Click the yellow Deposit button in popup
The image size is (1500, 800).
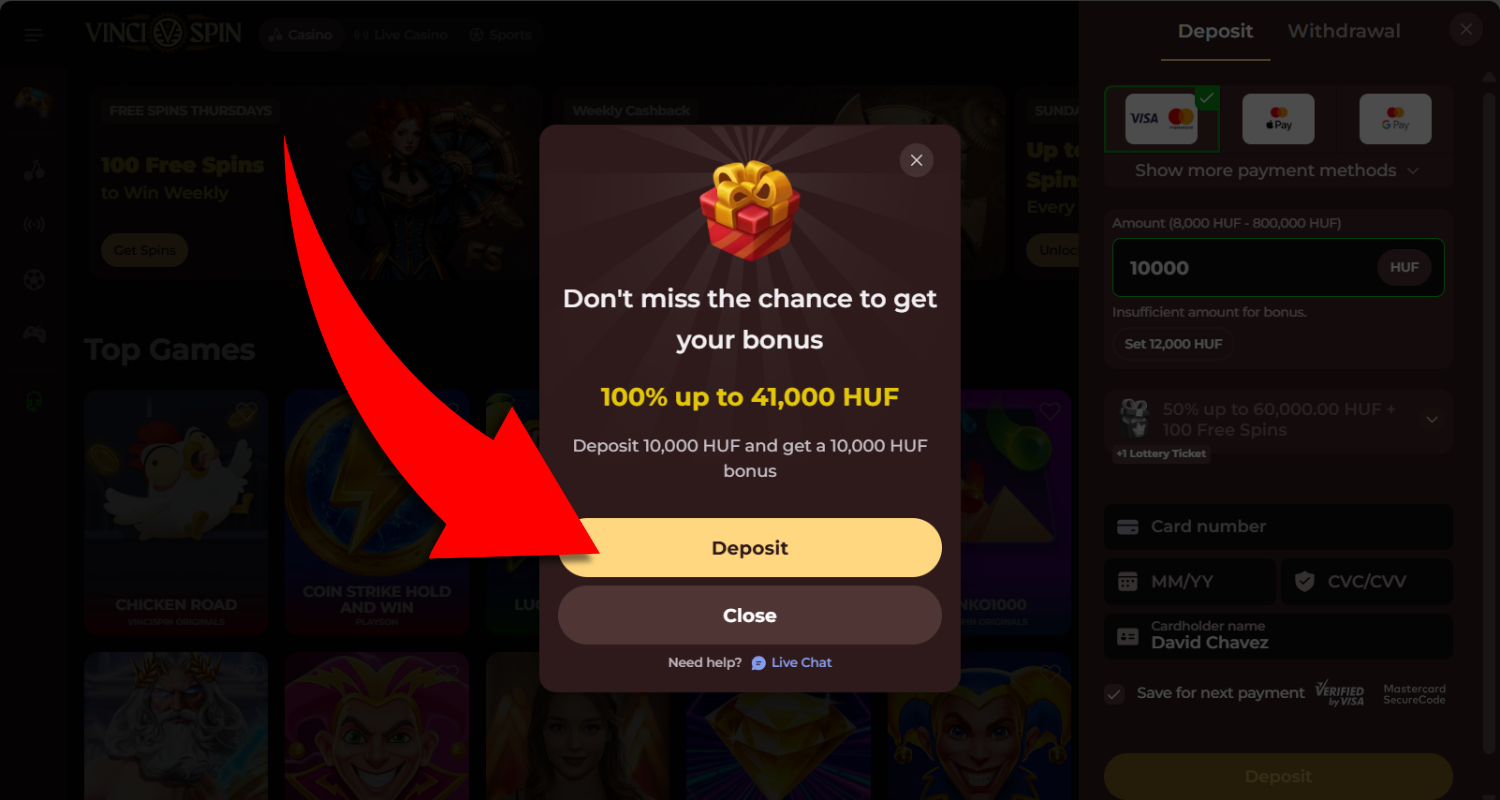coord(750,548)
